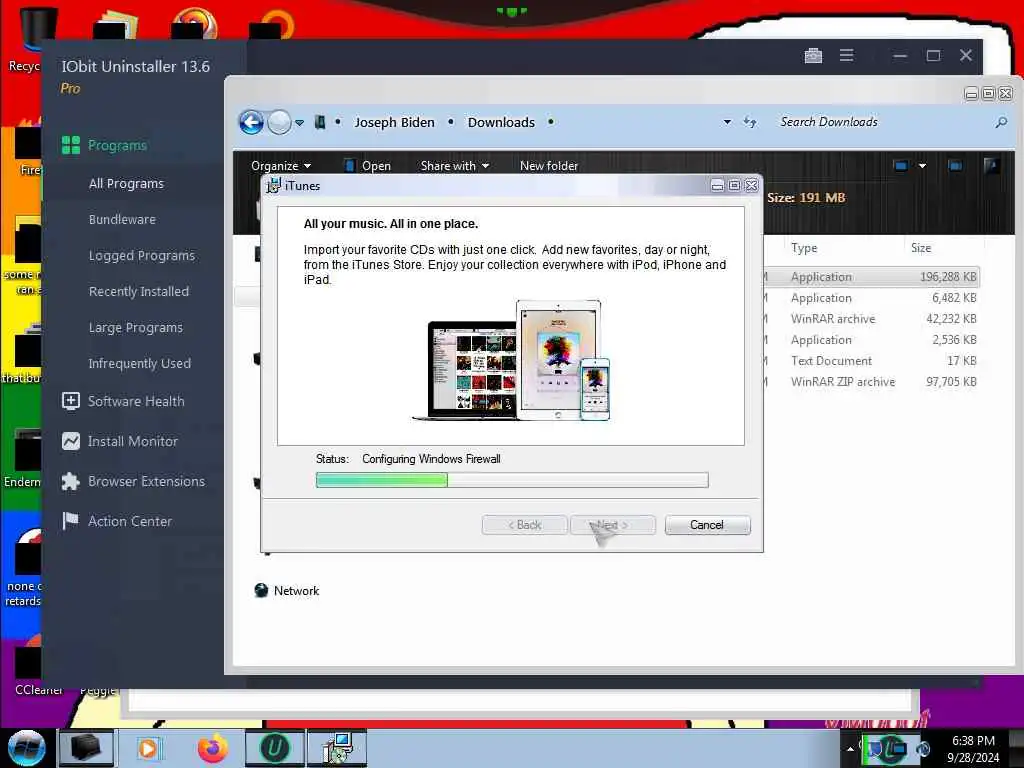Open the Organize dropdown menu
This screenshot has width=1024, height=768.
coord(281,166)
